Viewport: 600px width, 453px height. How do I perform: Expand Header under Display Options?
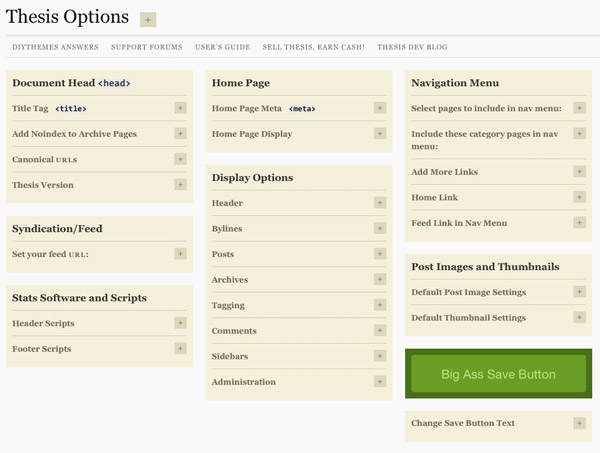coord(380,202)
